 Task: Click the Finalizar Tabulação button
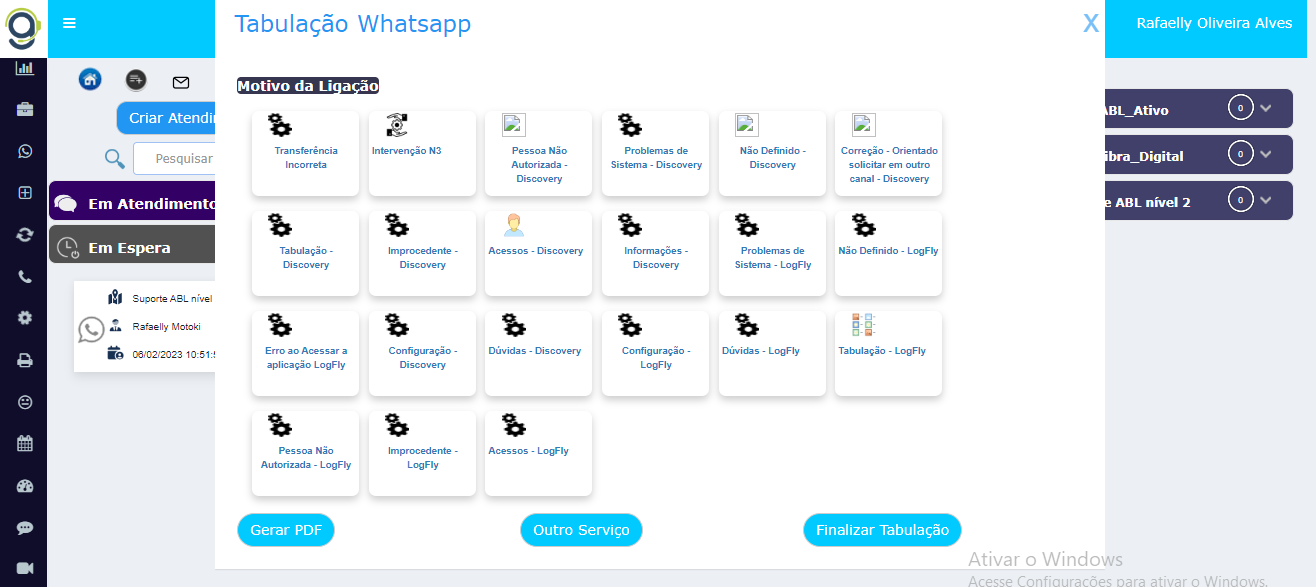[x=882, y=530]
